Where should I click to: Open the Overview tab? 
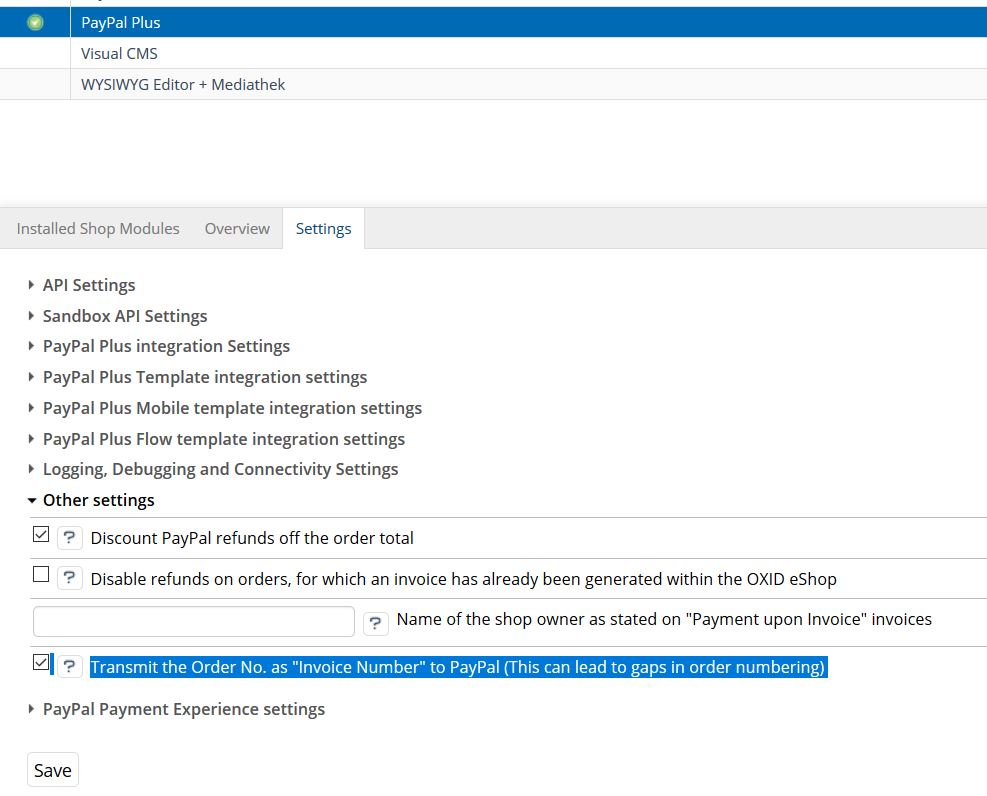tap(237, 229)
